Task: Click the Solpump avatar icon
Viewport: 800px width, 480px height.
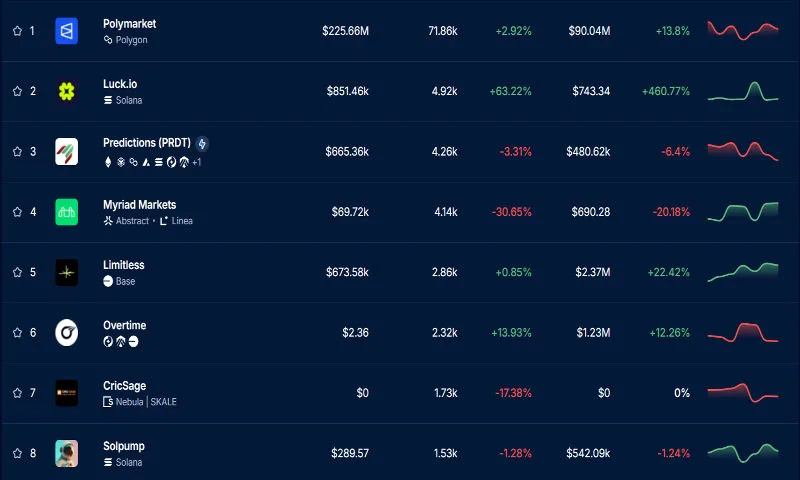Action: (x=67, y=453)
